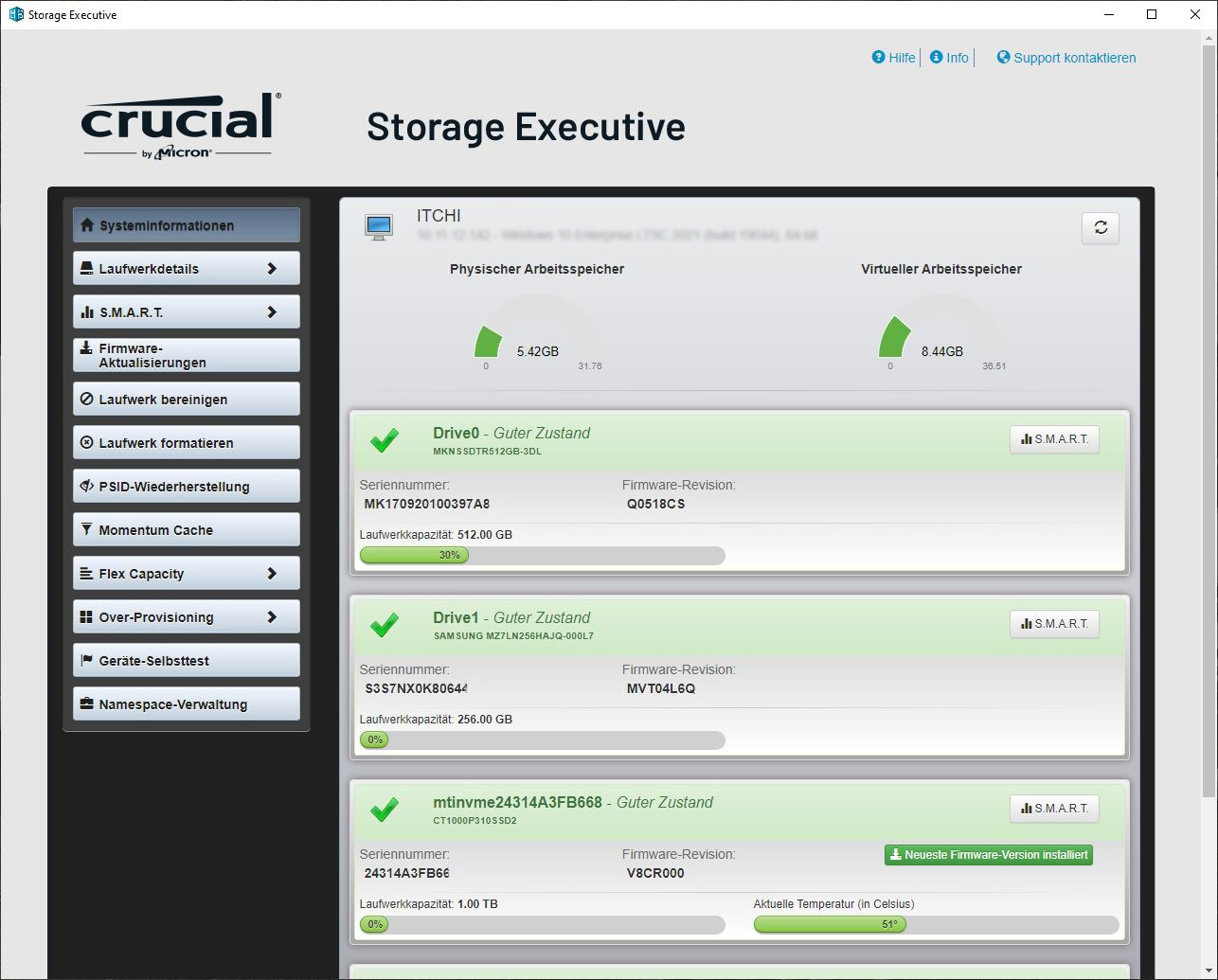Viewport: 1218px width, 980px height.
Task: Expand the Laufwerkdetails submenu arrow
Action: click(272, 269)
